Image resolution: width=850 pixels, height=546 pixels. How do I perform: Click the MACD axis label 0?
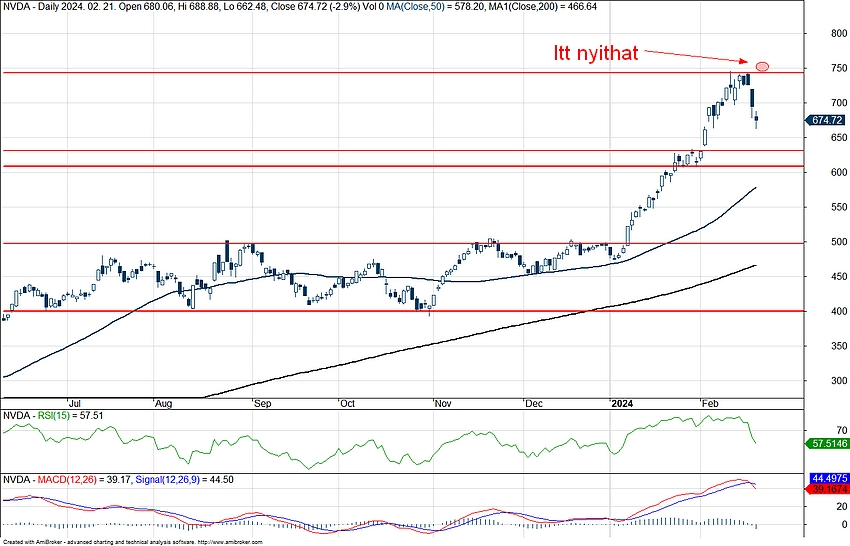pos(844,525)
